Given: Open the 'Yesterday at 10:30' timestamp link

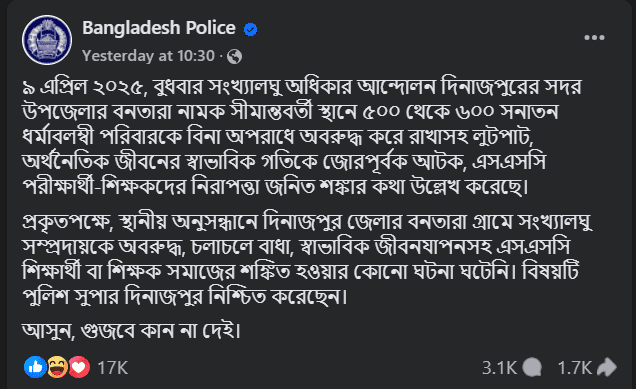Looking at the screenshot, I should [x=148, y=56].
